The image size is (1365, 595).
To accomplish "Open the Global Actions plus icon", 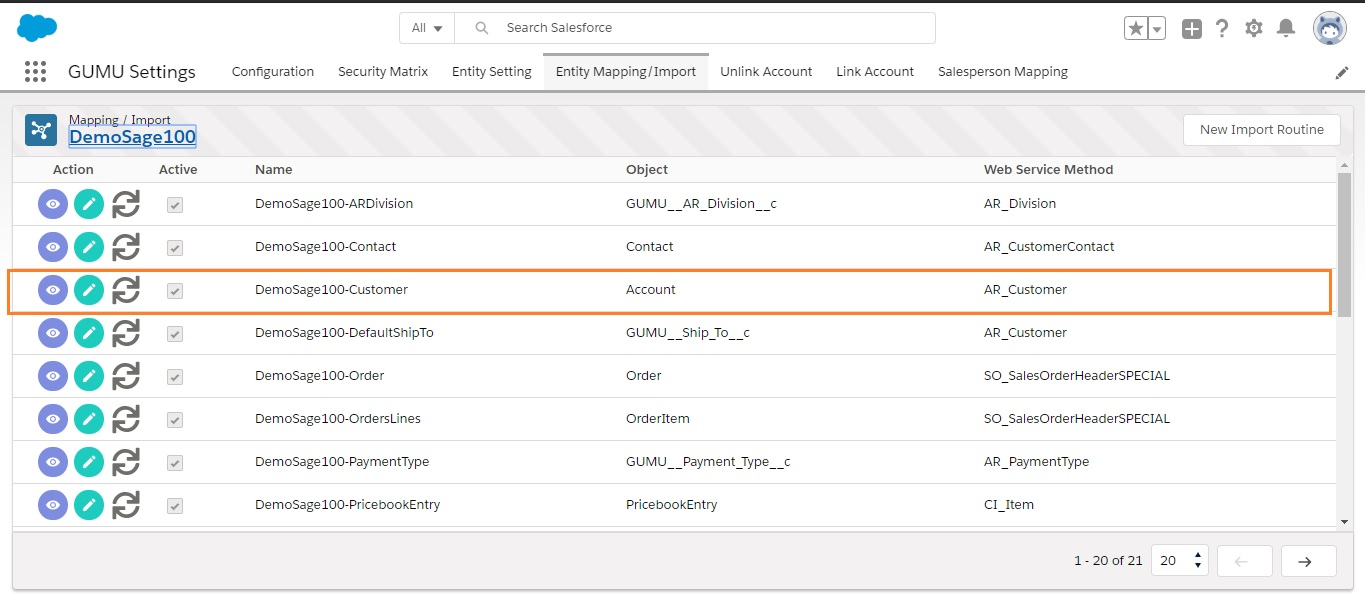I will [1191, 29].
